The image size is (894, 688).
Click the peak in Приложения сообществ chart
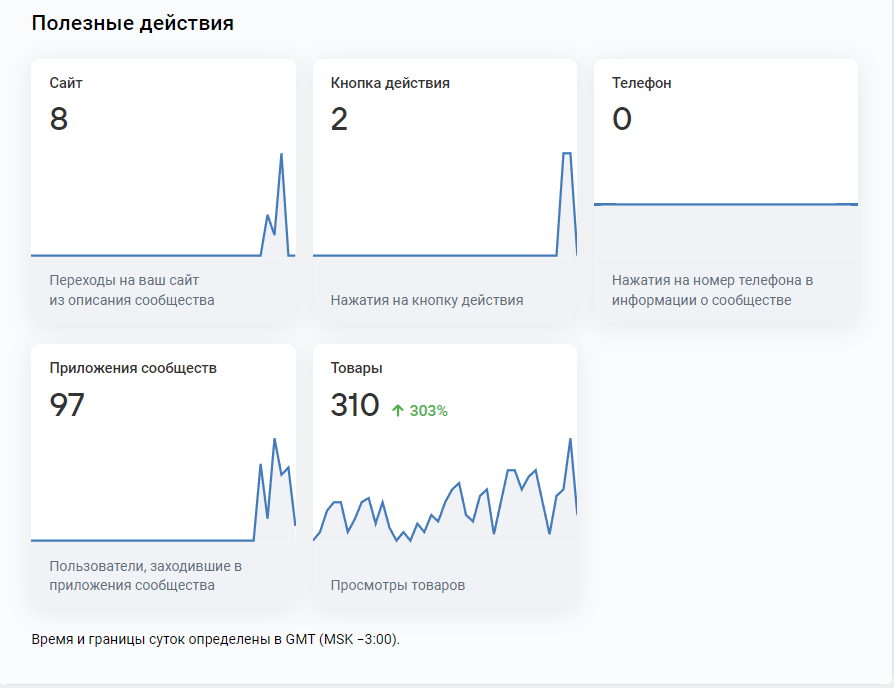coord(274,440)
